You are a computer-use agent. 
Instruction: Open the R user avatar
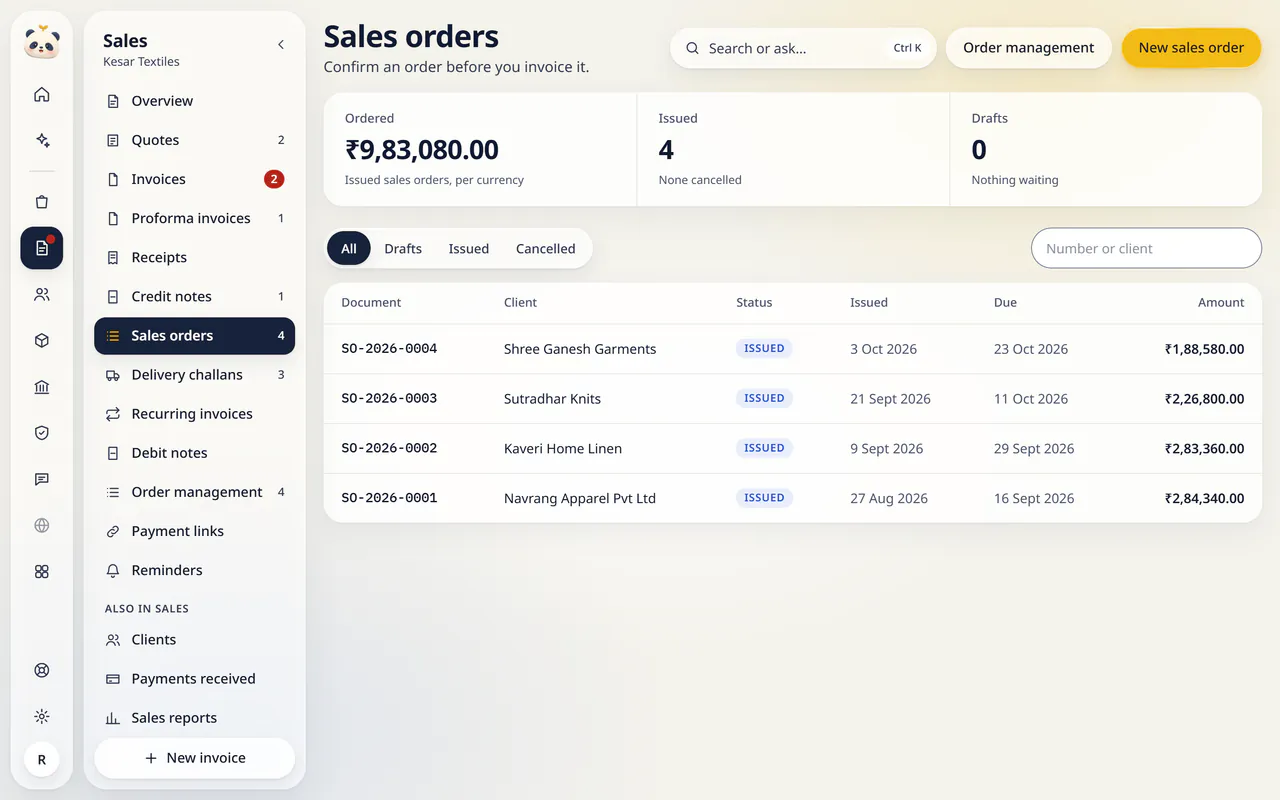[x=41, y=760]
